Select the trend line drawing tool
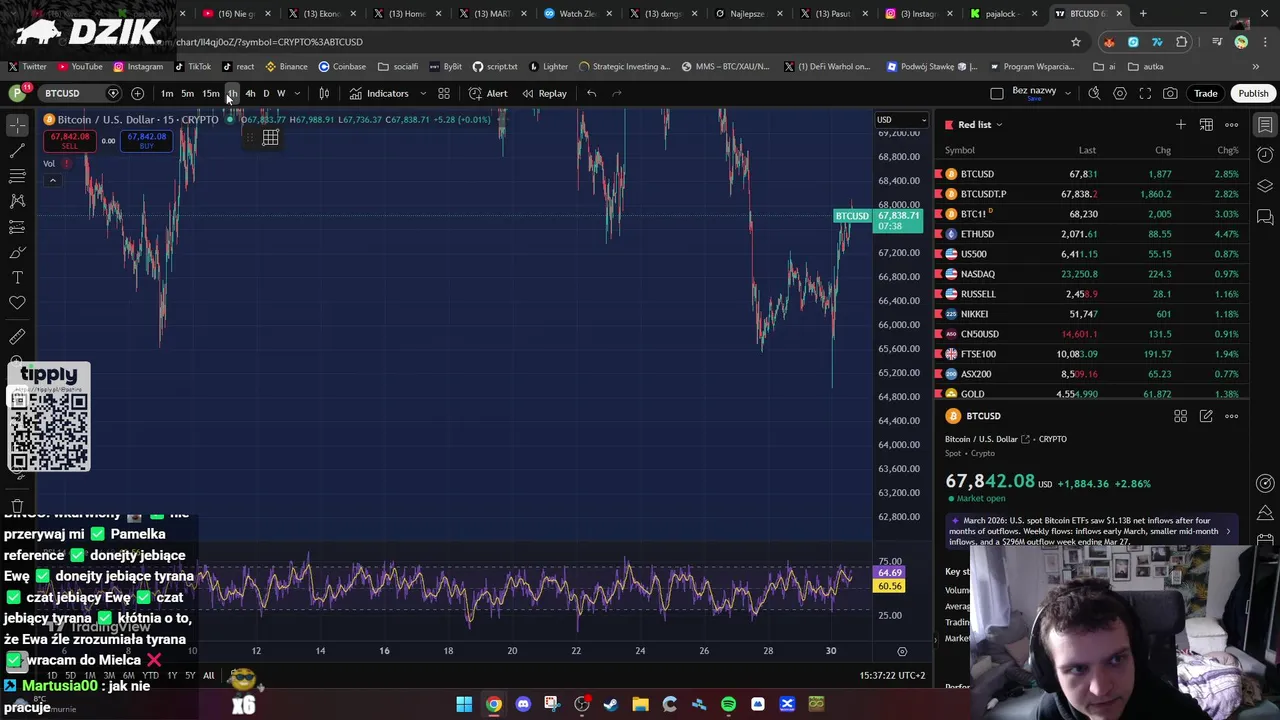 (x=17, y=151)
